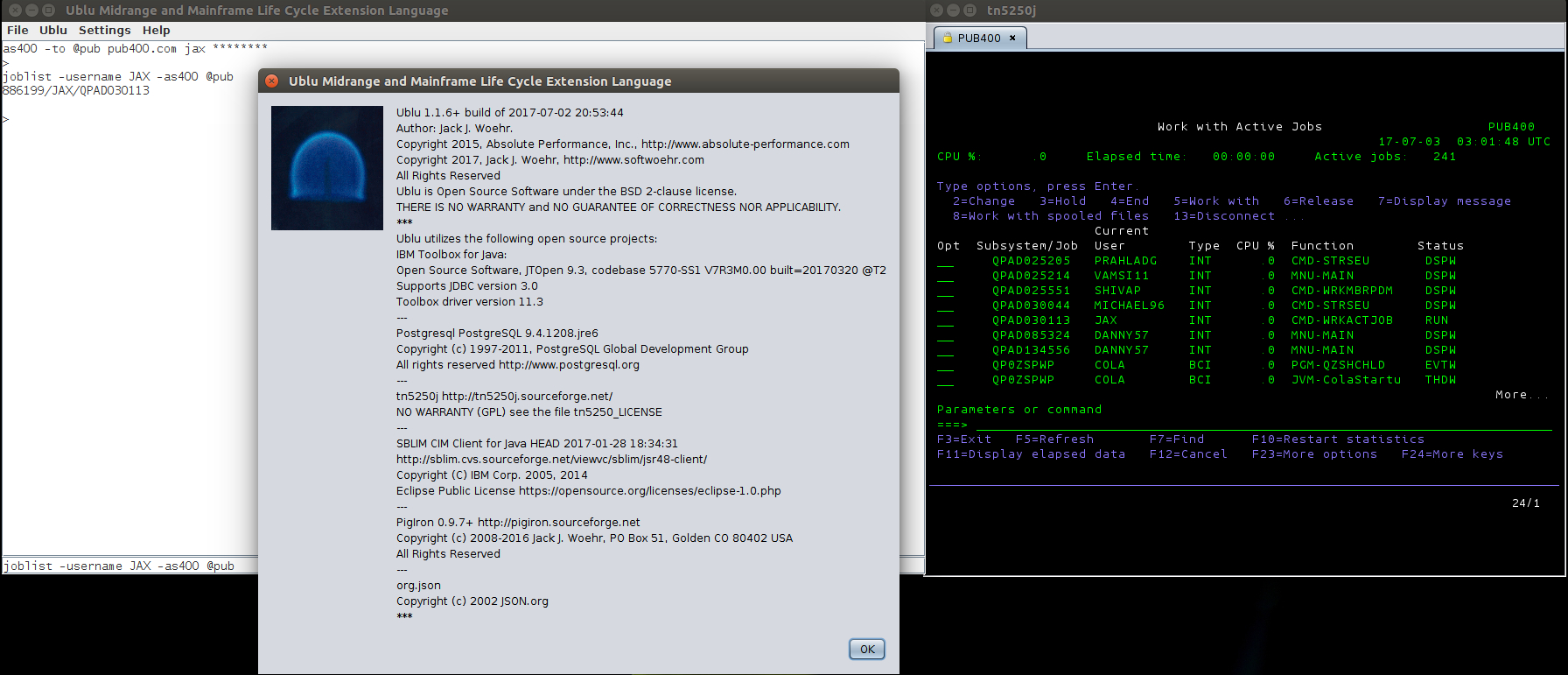Click the MICHAEL96 user entry
Screen dimensions: 1568x675
click(x=1130, y=306)
